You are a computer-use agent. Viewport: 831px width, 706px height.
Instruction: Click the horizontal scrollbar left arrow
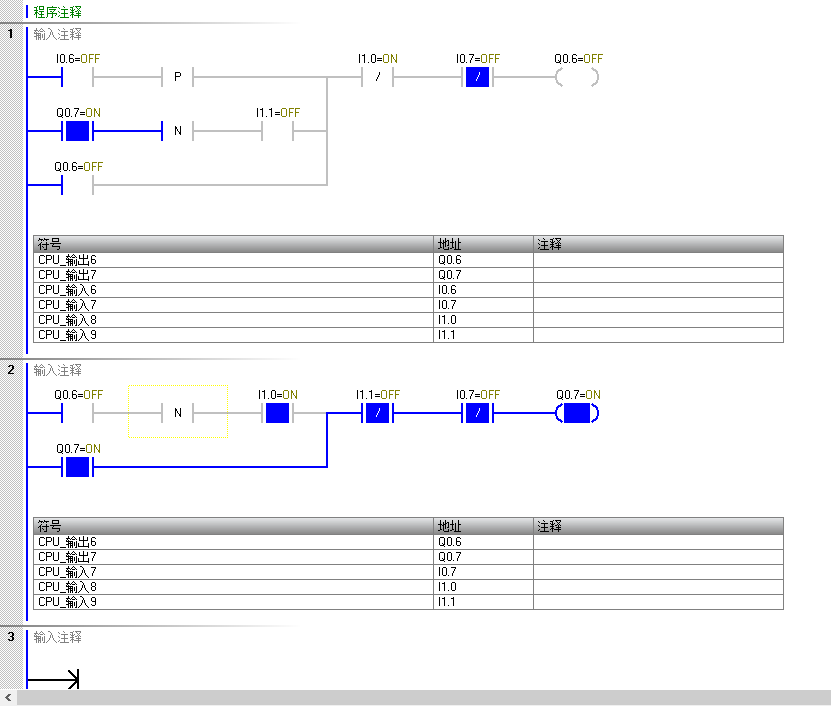(x=9, y=698)
